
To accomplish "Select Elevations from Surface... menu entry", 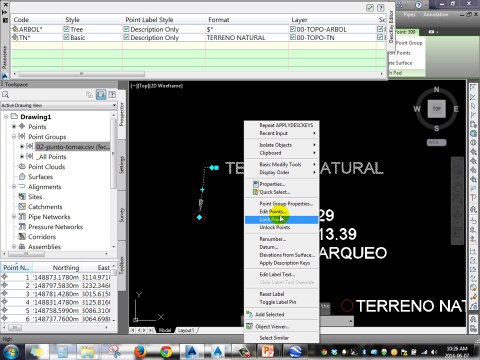I will 287,255.
